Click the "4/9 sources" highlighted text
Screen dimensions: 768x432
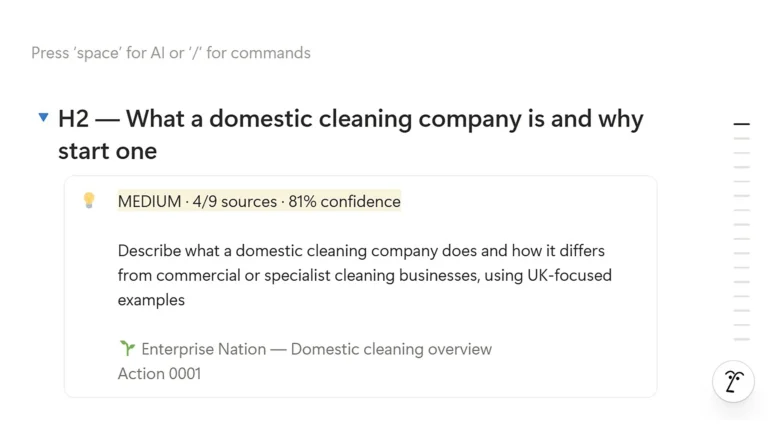click(x=235, y=201)
